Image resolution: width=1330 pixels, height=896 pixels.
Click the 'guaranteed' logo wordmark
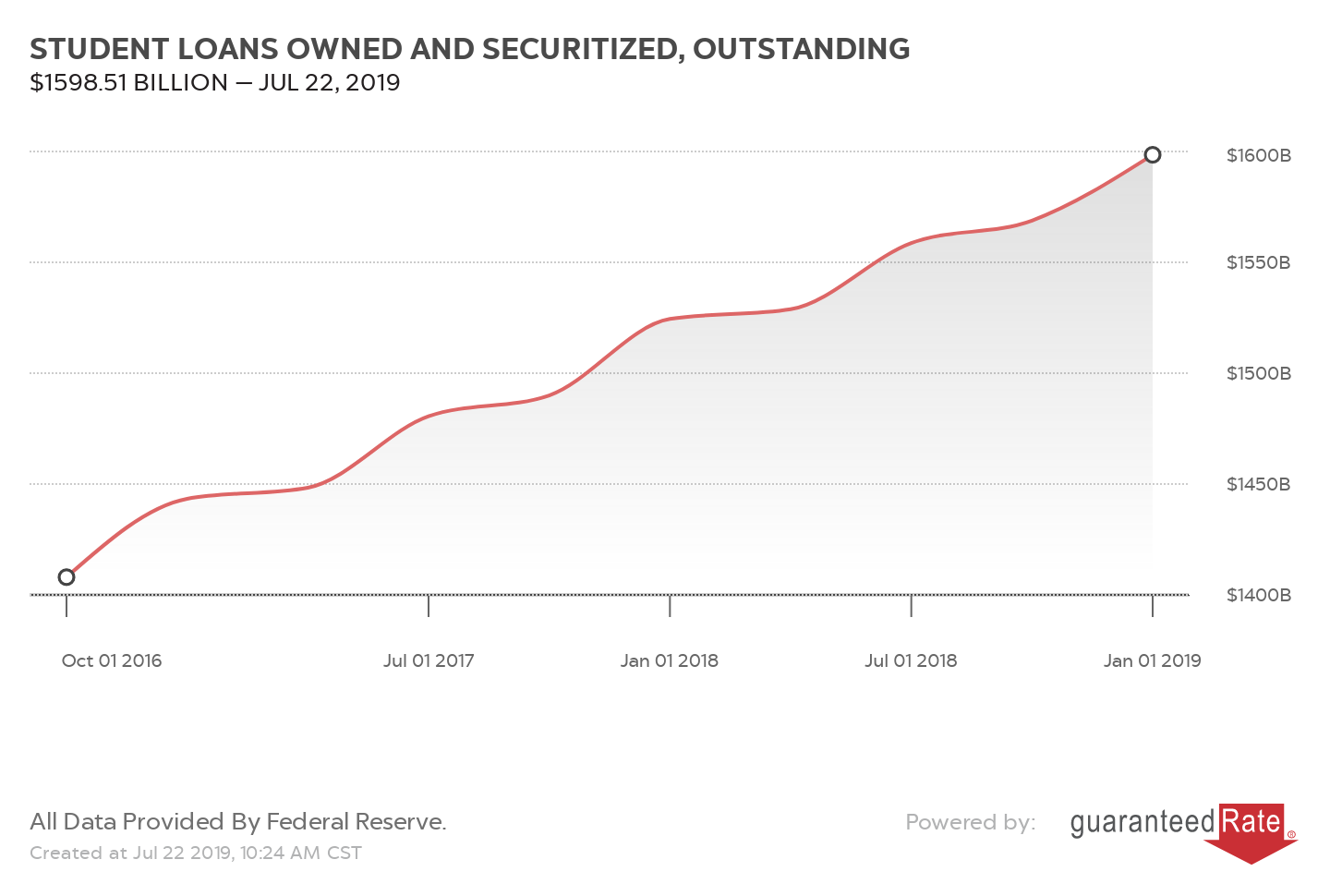(x=1143, y=822)
